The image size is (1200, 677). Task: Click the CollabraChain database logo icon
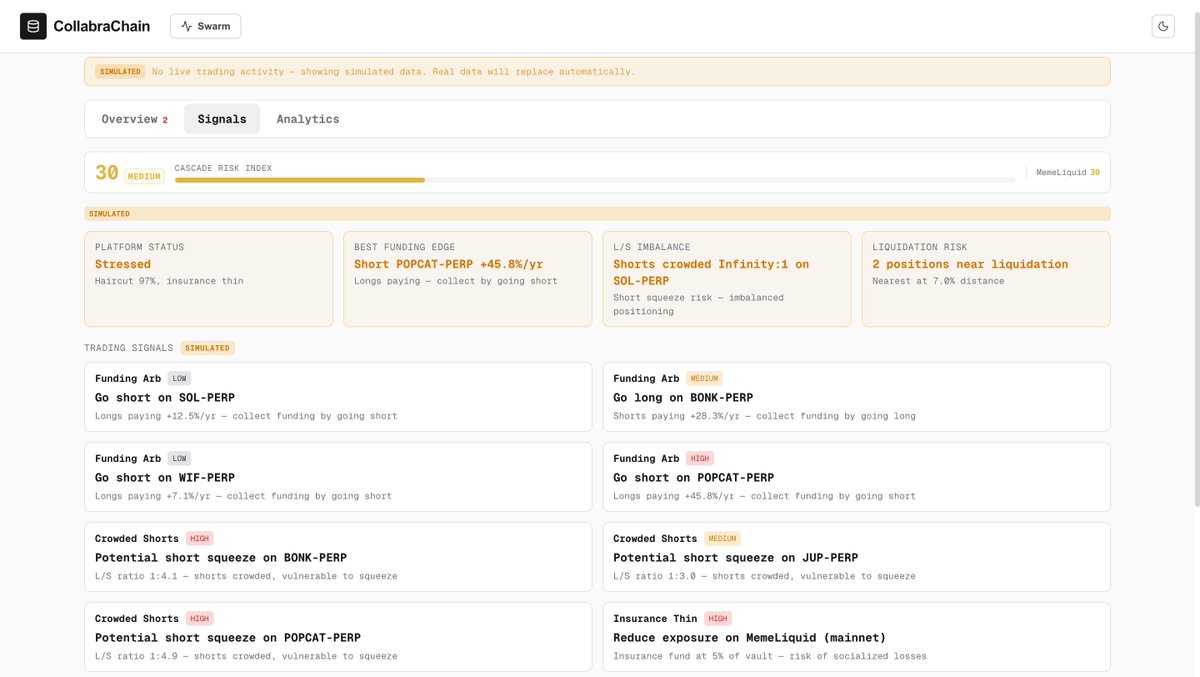click(33, 26)
